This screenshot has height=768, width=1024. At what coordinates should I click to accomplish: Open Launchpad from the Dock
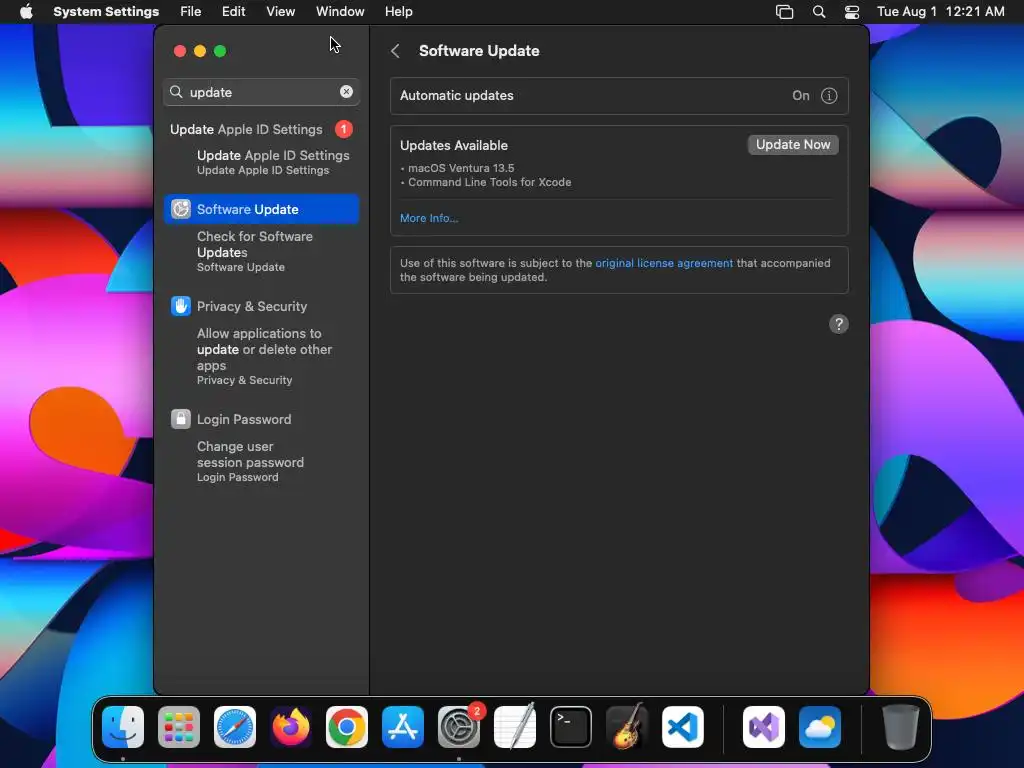click(179, 727)
